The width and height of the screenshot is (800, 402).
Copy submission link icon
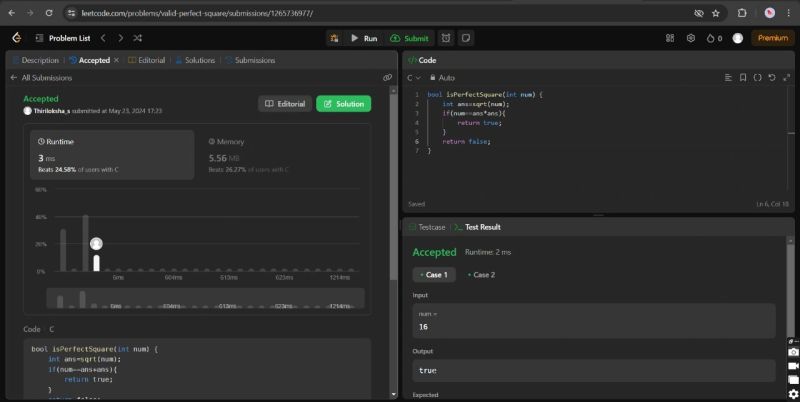pos(387,78)
